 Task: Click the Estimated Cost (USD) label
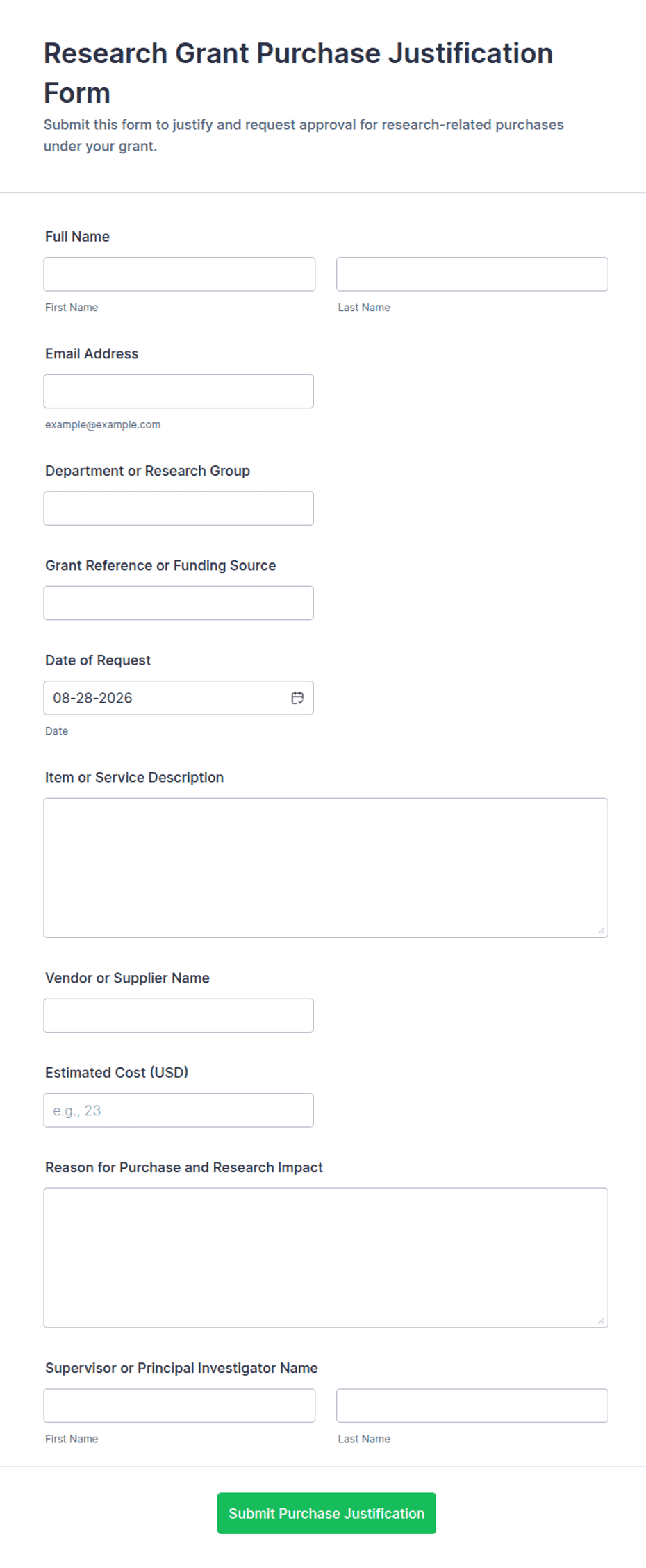coord(117,1072)
